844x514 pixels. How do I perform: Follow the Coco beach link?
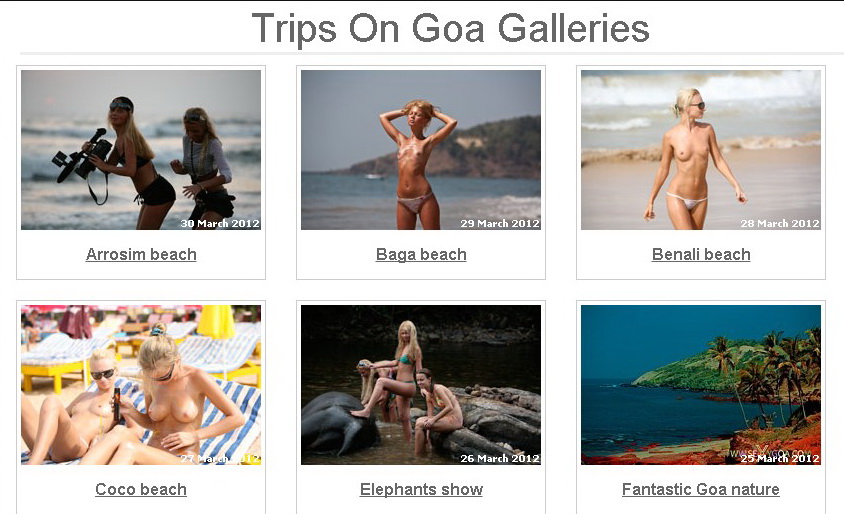coord(141,489)
